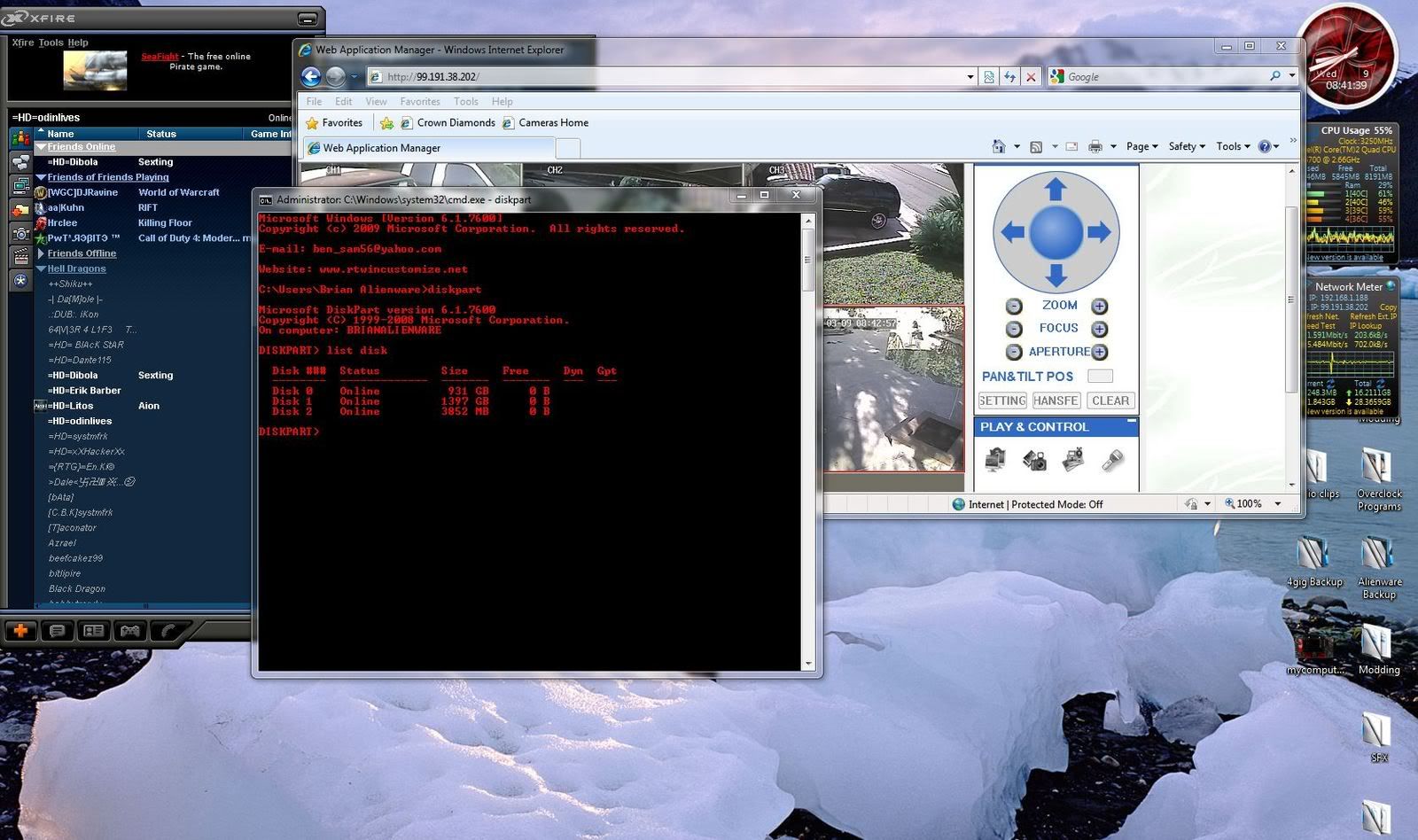Click the cmd window vertical scrollbar thumb

807,260
